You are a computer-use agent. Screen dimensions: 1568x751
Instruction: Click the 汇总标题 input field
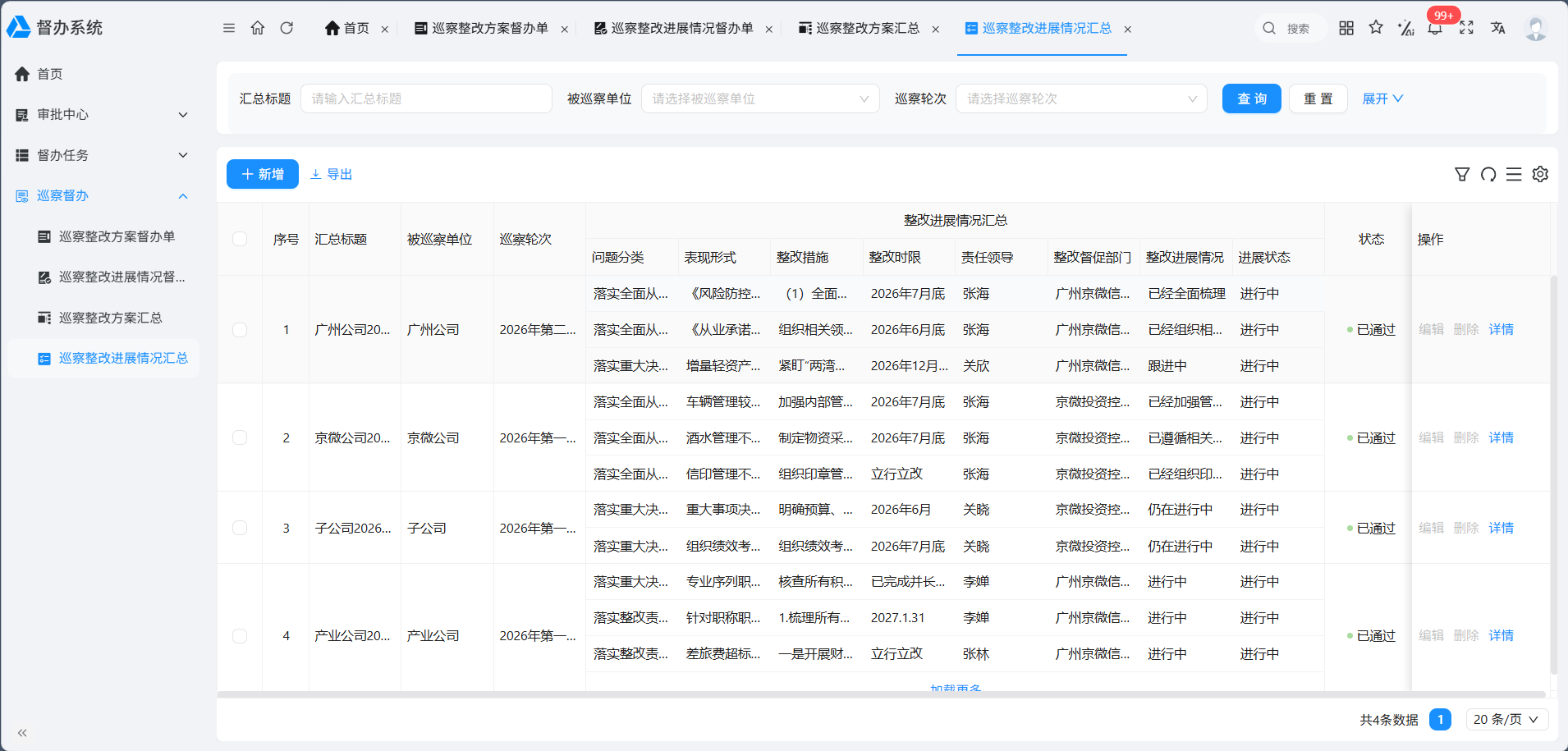coord(426,98)
